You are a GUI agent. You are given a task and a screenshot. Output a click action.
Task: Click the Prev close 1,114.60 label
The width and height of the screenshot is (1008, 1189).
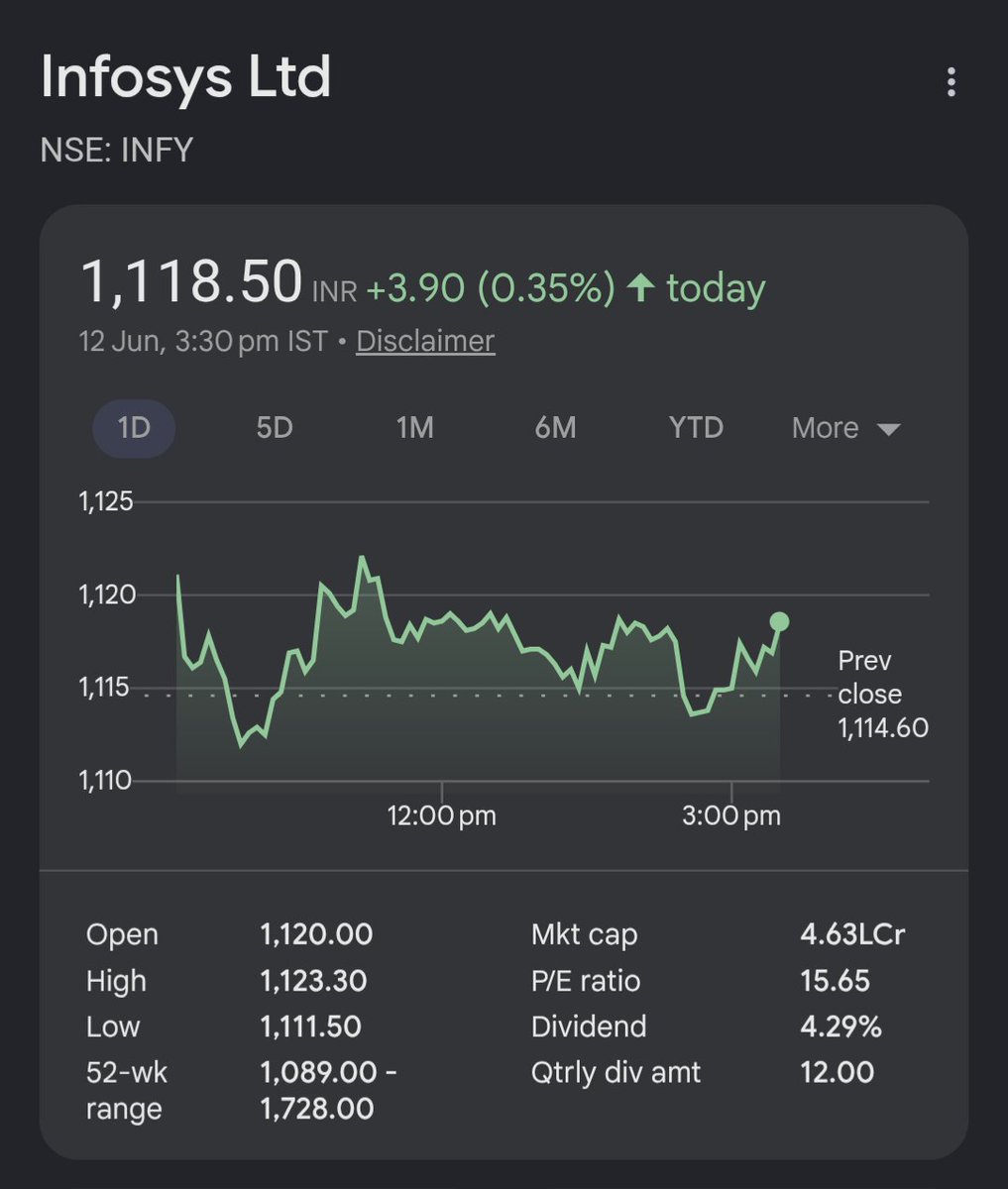pyautogui.click(x=882, y=695)
